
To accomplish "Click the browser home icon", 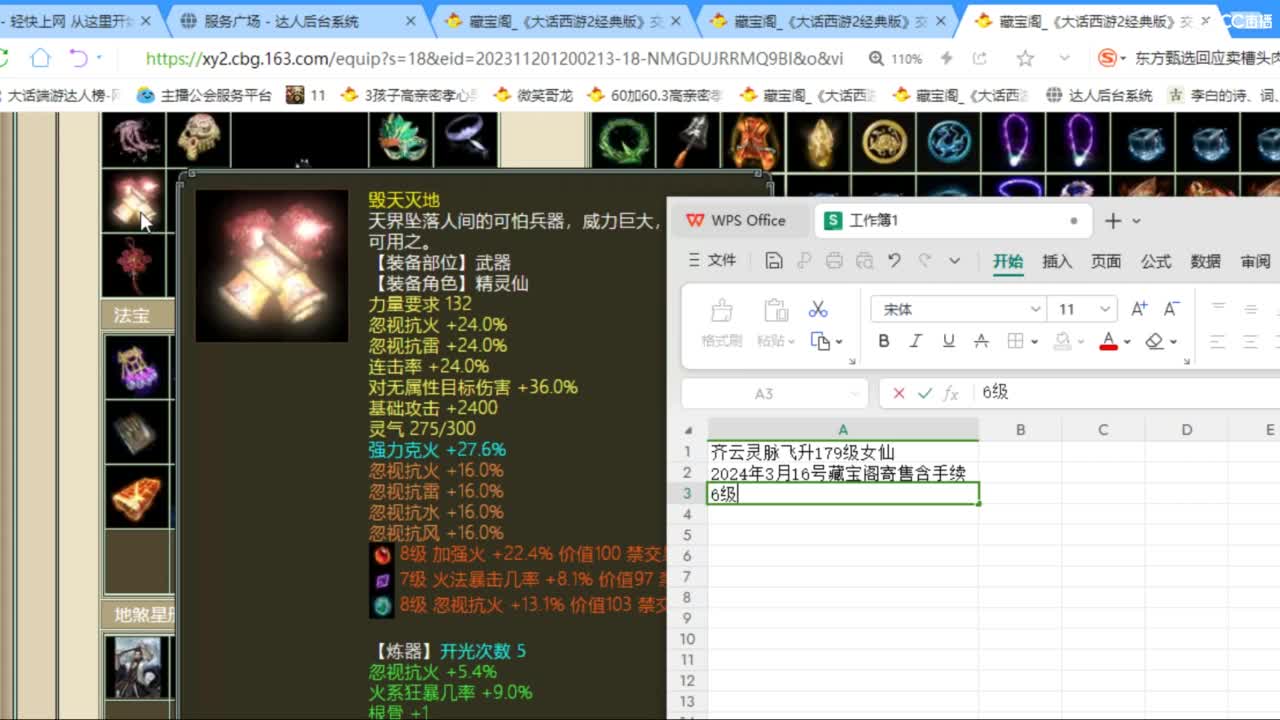I will click(40, 58).
